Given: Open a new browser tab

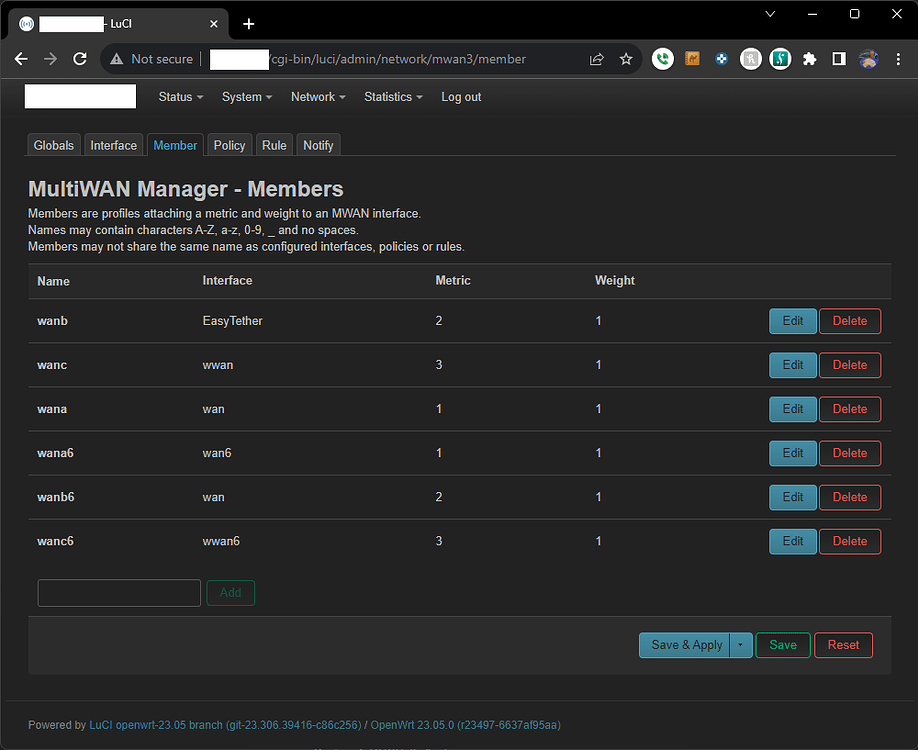Looking at the screenshot, I should click(x=249, y=24).
